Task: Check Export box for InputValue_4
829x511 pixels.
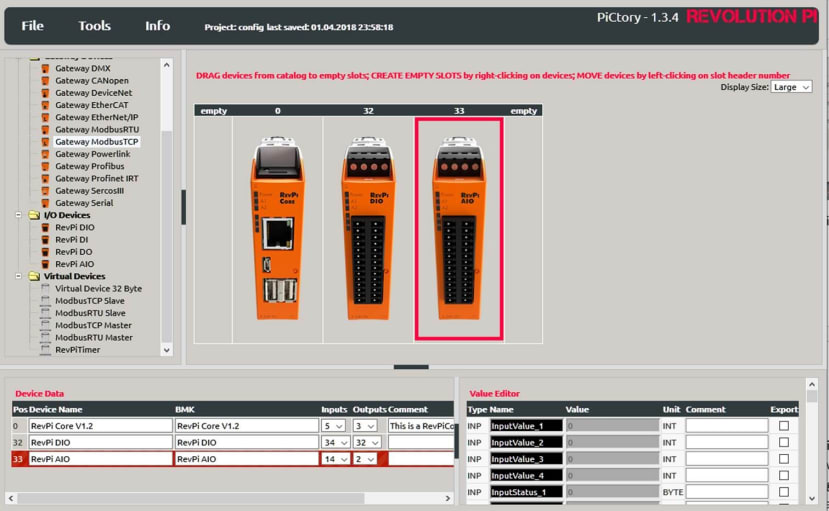Action: click(x=784, y=476)
